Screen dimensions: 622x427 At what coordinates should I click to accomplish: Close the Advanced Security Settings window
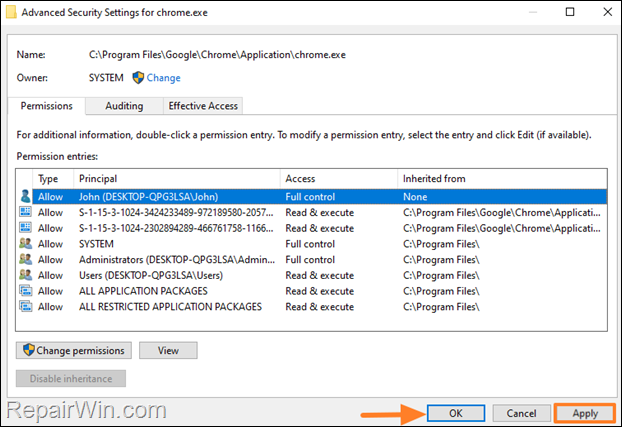click(x=607, y=12)
